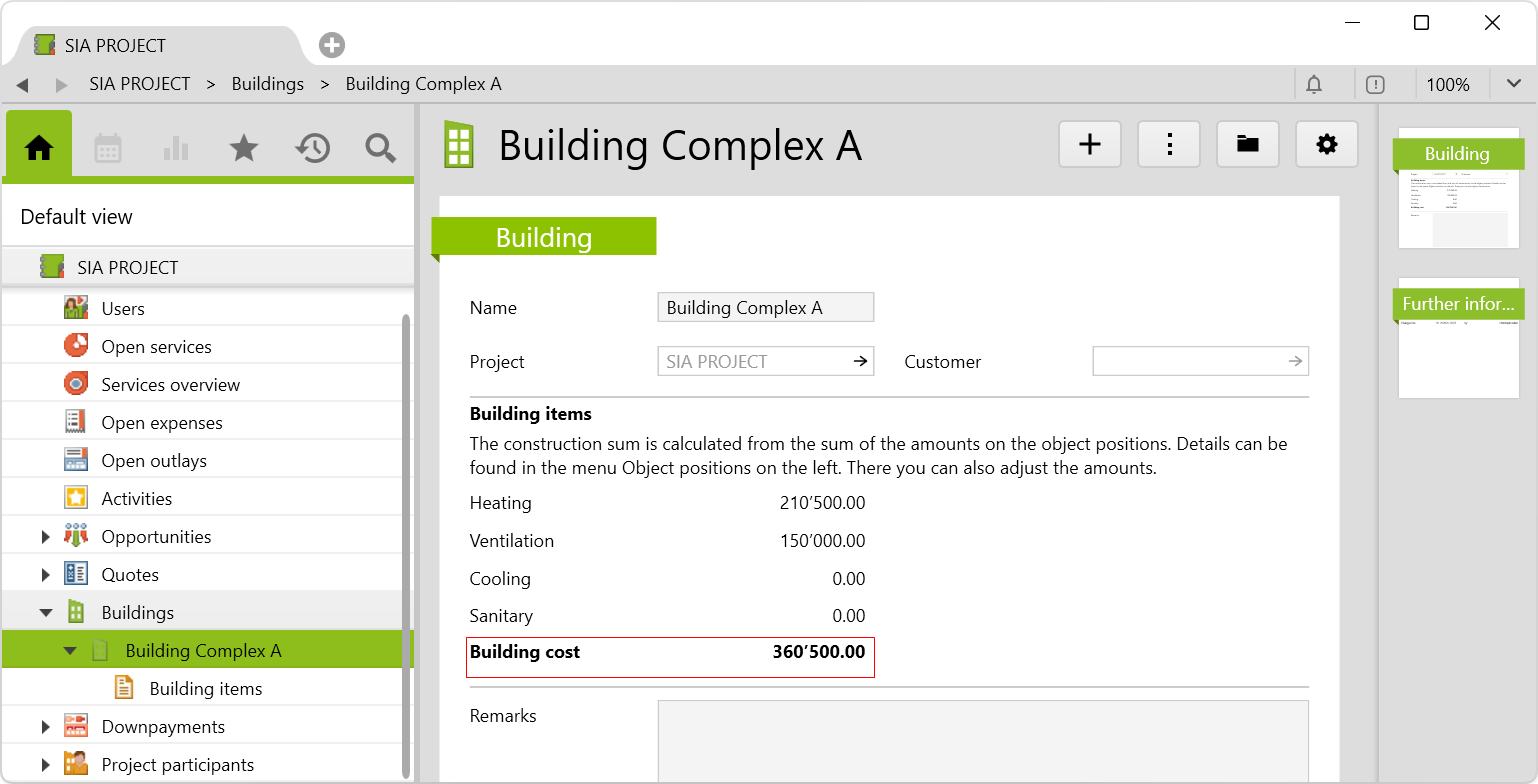Open the zoom level dropdown arrow
The height and width of the screenshot is (784, 1538).
coord(1513,85)
